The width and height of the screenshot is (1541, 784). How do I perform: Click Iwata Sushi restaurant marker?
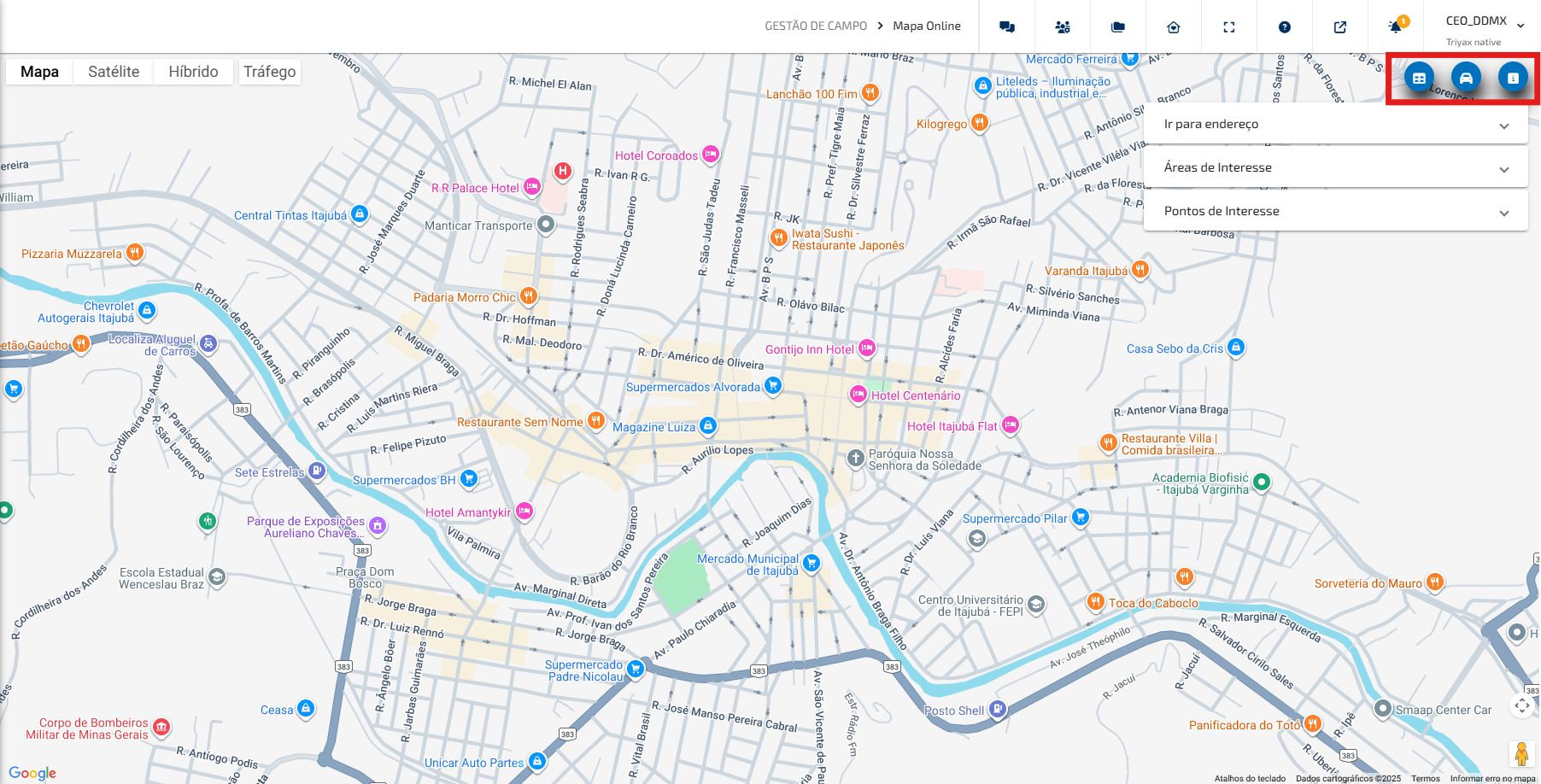(778, 238)
